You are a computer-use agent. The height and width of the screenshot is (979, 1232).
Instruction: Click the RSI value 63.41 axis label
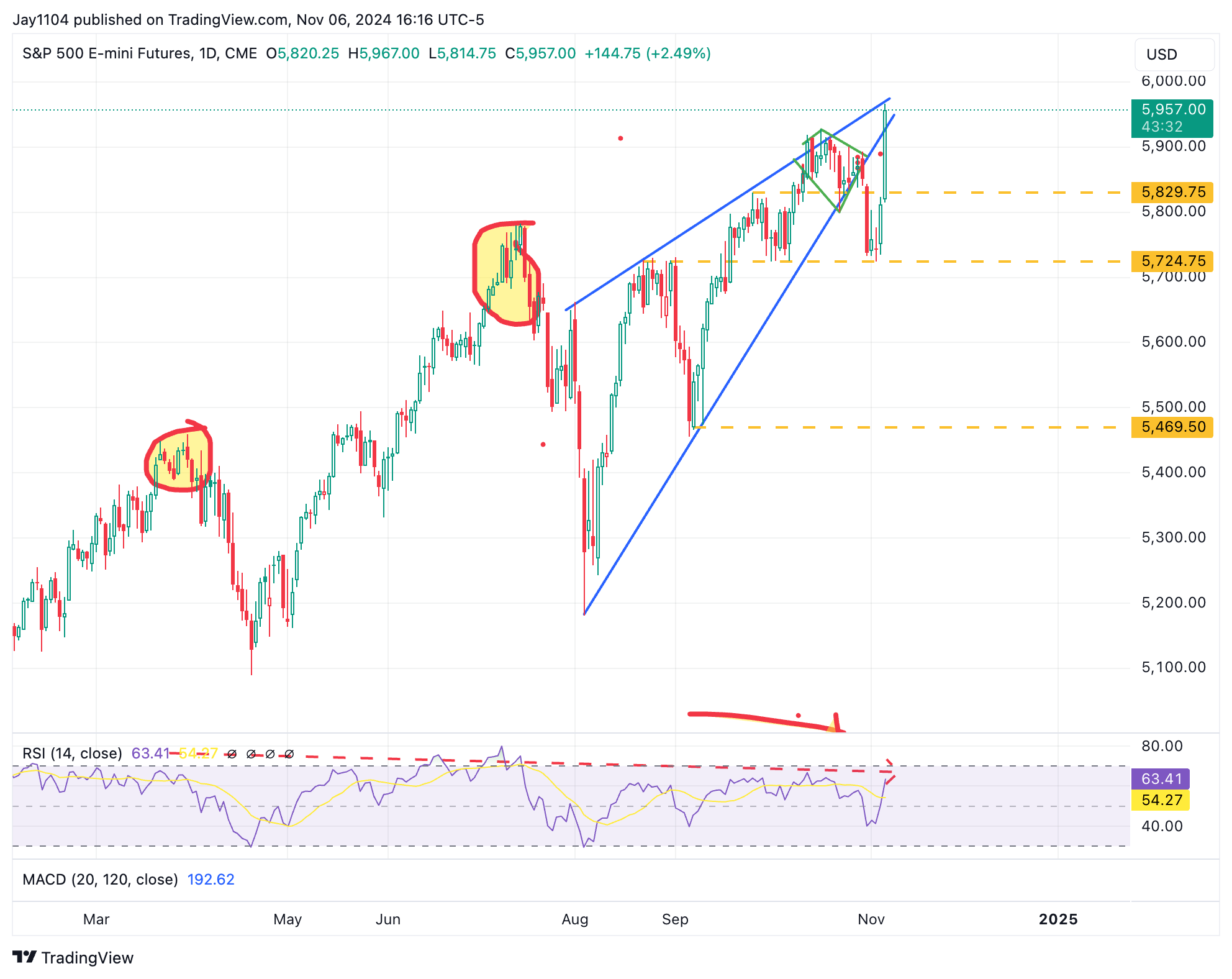[1161, 779]
